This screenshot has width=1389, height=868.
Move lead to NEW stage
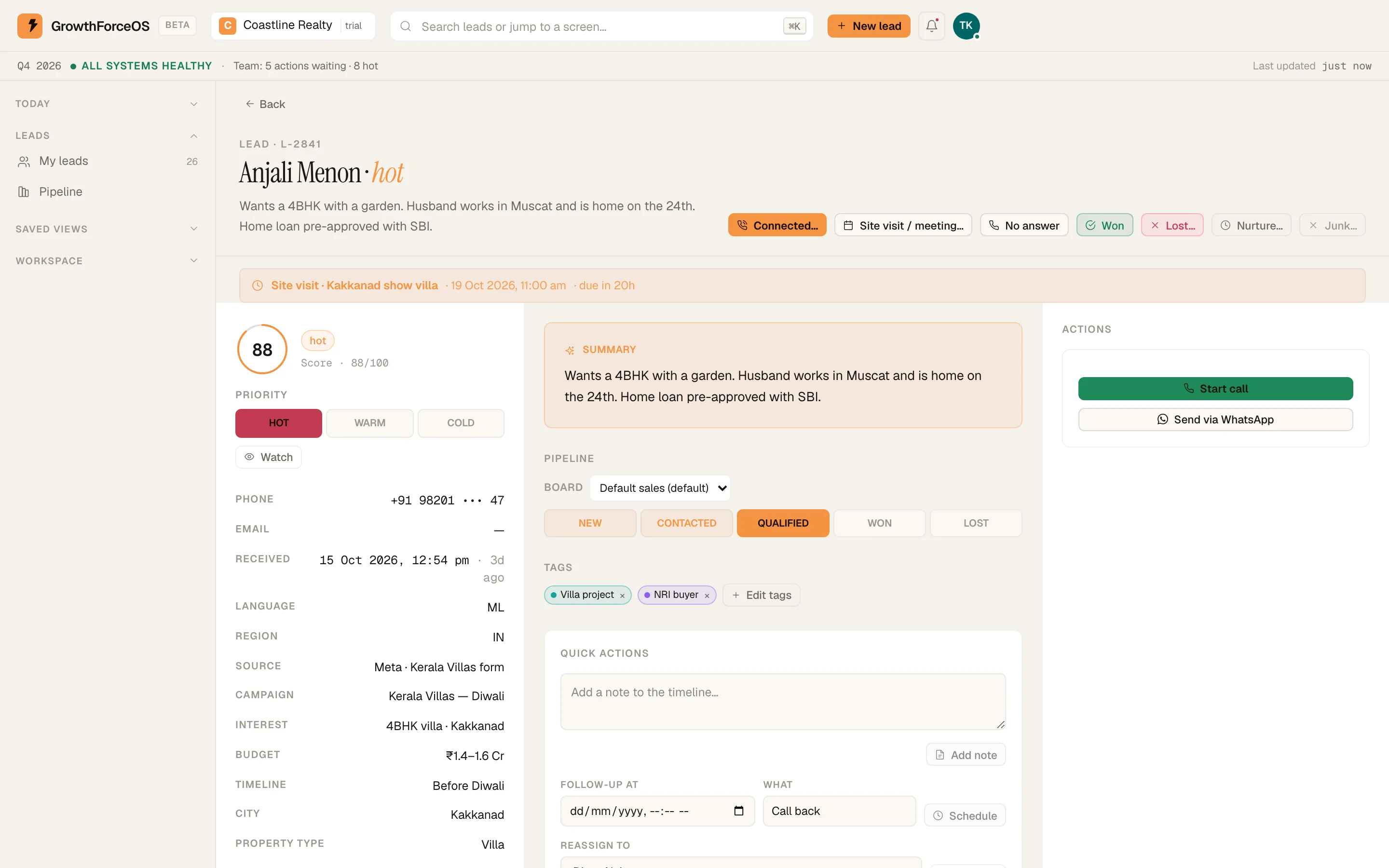pos(590,523)
